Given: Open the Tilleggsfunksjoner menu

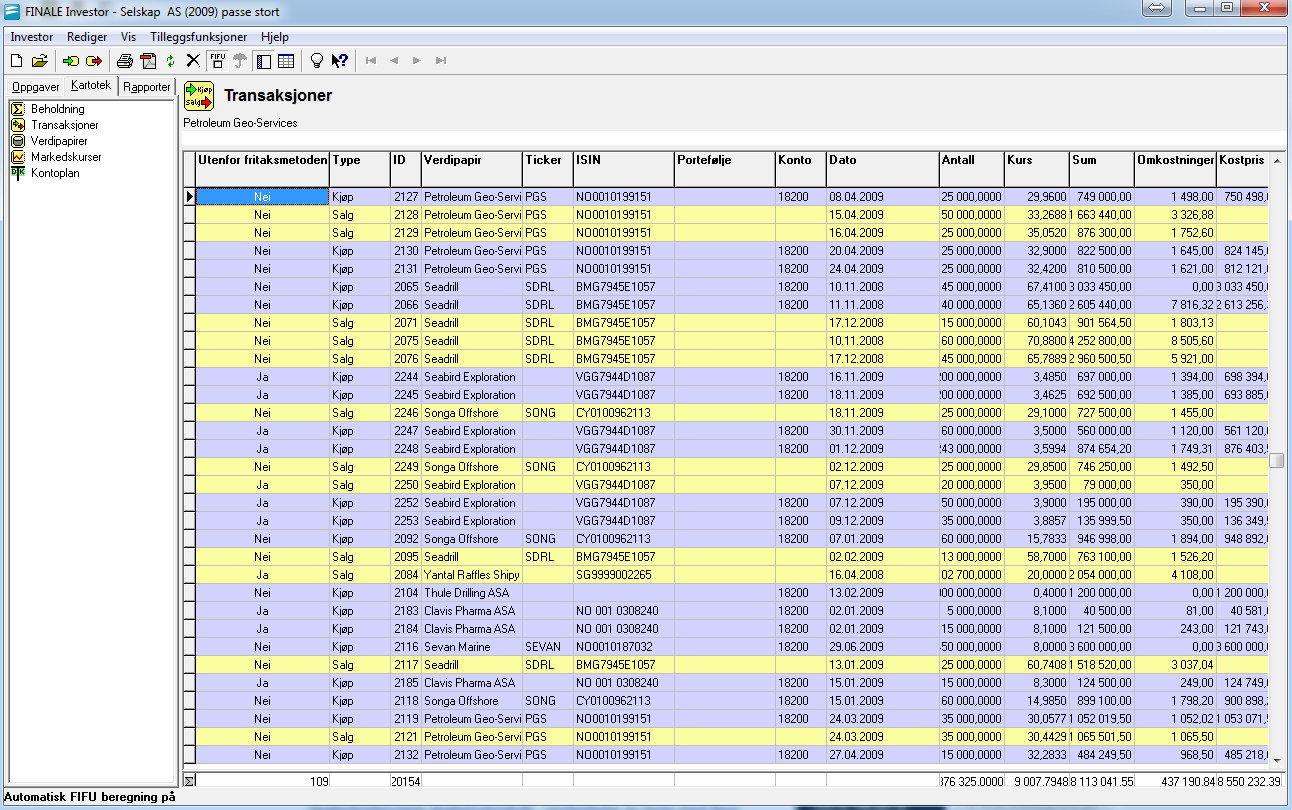Looking at the screenshot, I should coord(198,37).
